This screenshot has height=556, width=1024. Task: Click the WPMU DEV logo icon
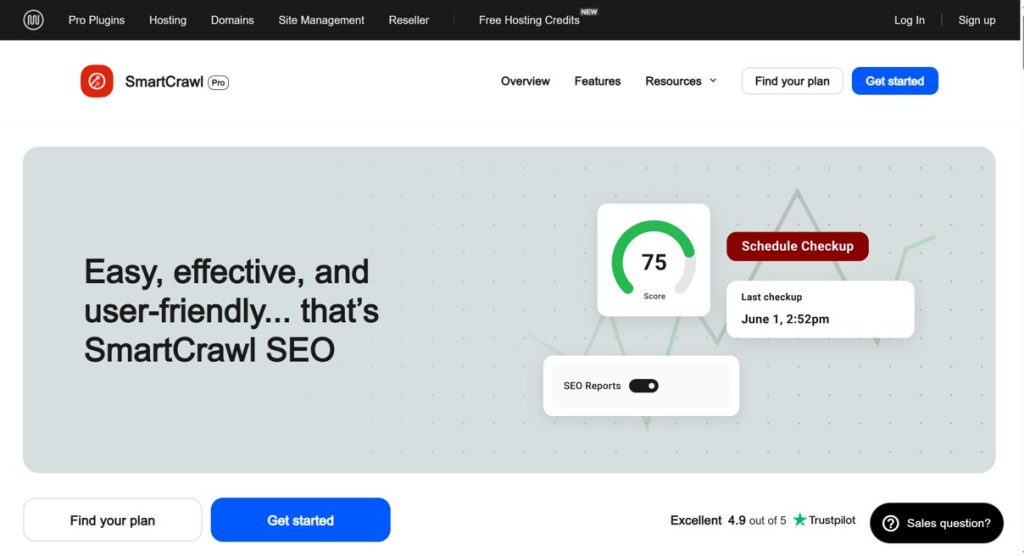(x=33, y=20)
